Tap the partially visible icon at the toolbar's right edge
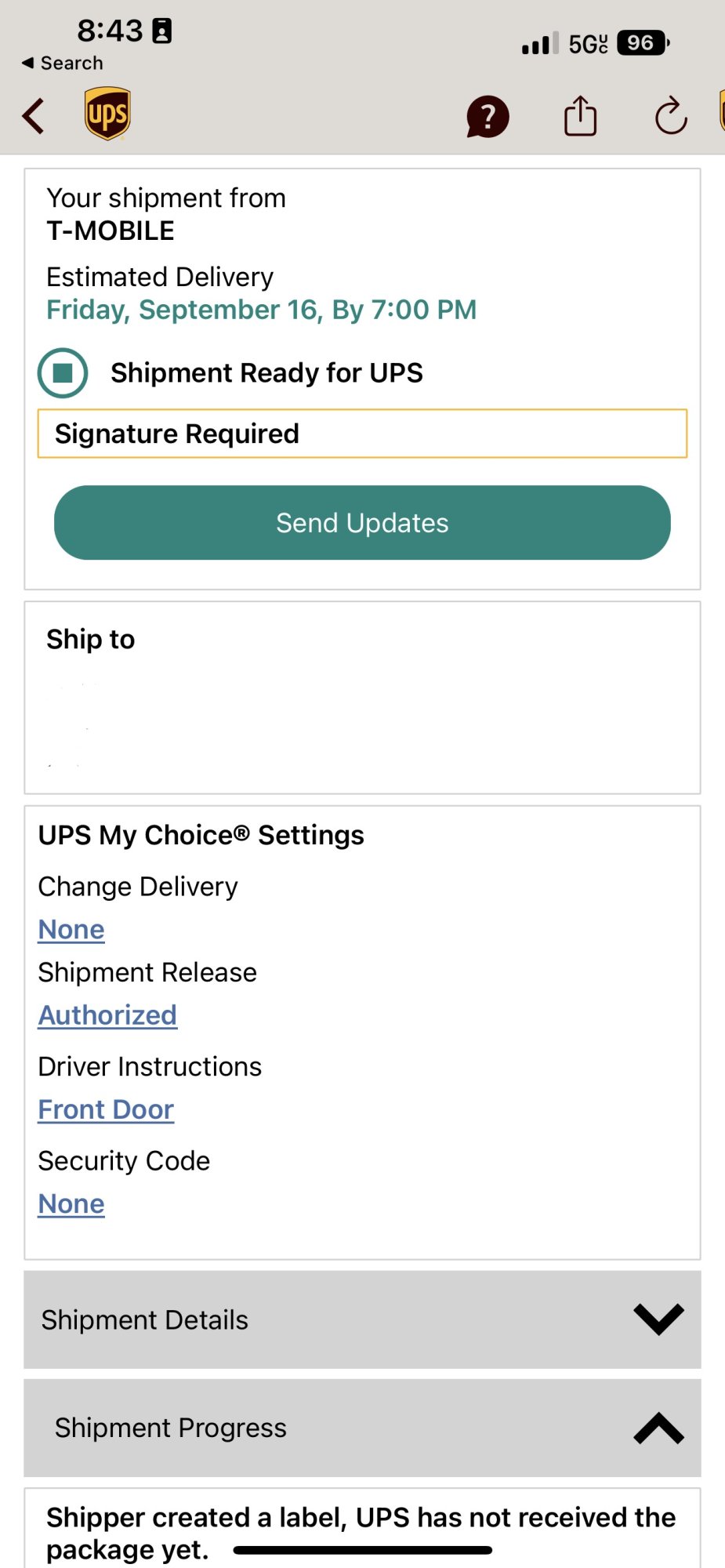 [x=720, y=111]
